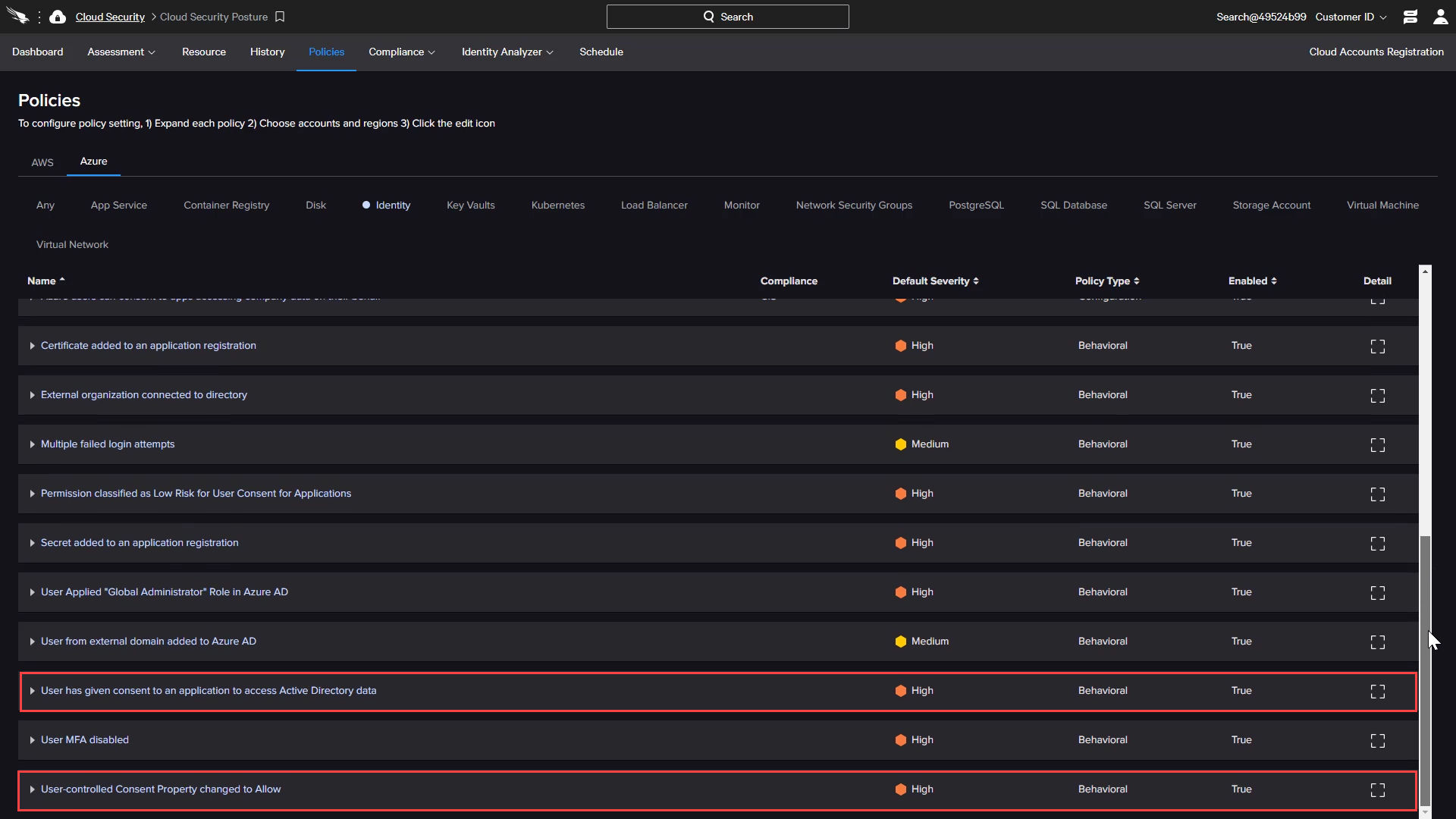Open detail for Multiple failed login attempts
The height and width of the screenshot is (819, 1456).
point(1377,445)
